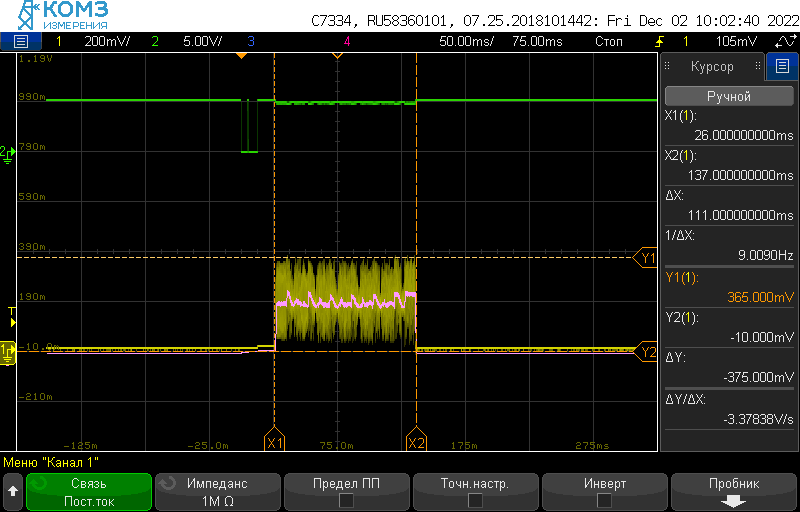Click the ΔY value -375.000mV
Viewport: 800px width, 512px height.
758,377
